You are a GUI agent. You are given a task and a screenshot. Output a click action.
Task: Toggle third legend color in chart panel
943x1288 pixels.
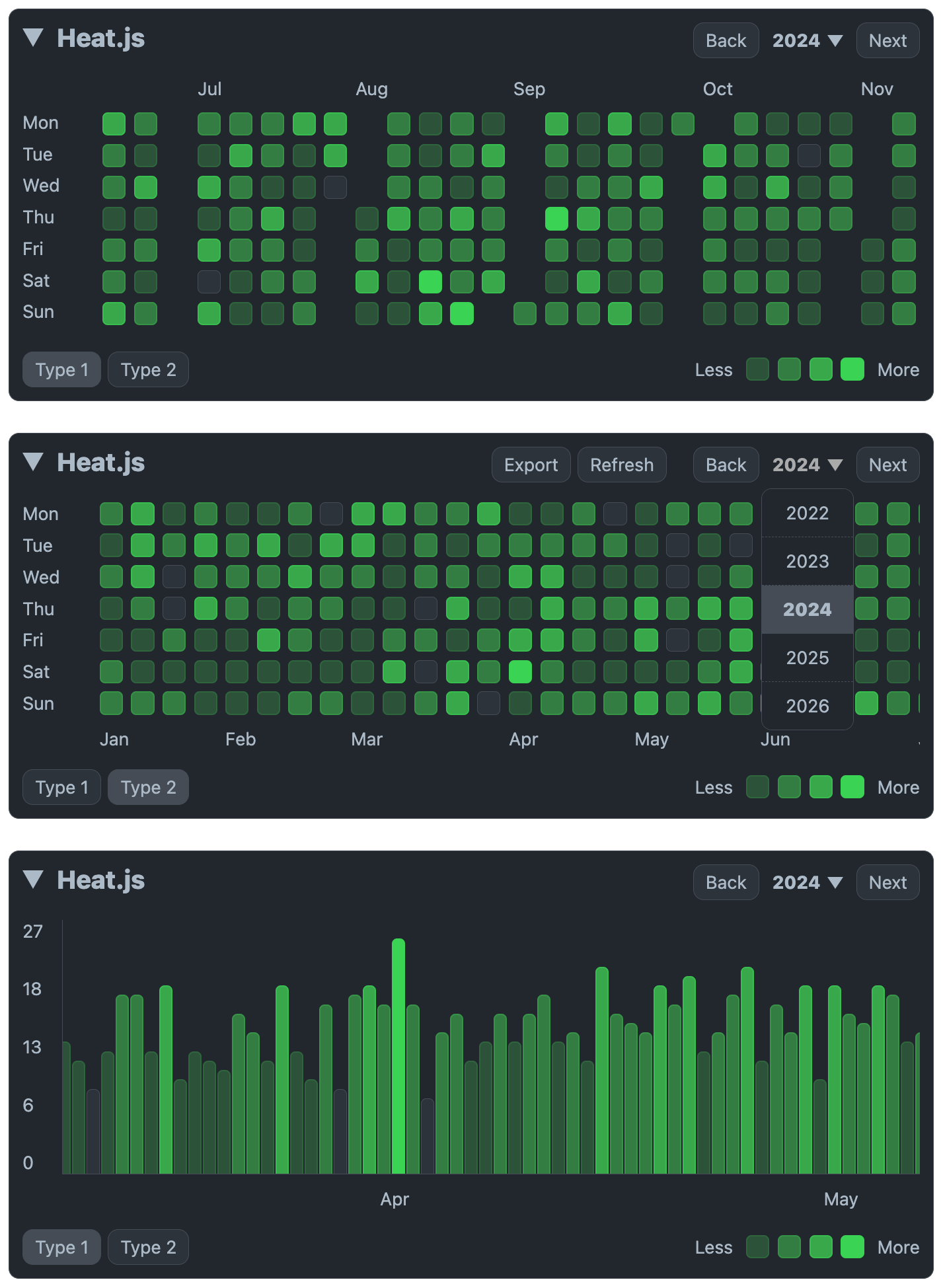tap(821, 1247)
